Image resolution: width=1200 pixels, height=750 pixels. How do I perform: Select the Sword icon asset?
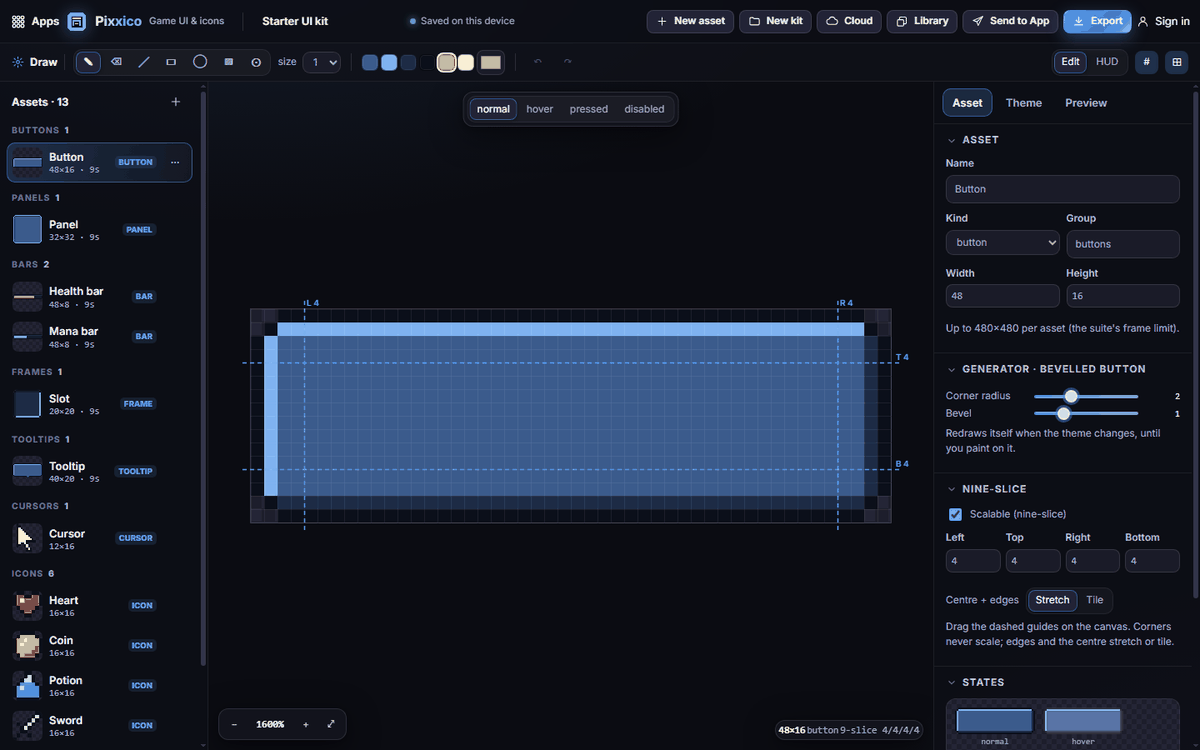pos(100,726)
